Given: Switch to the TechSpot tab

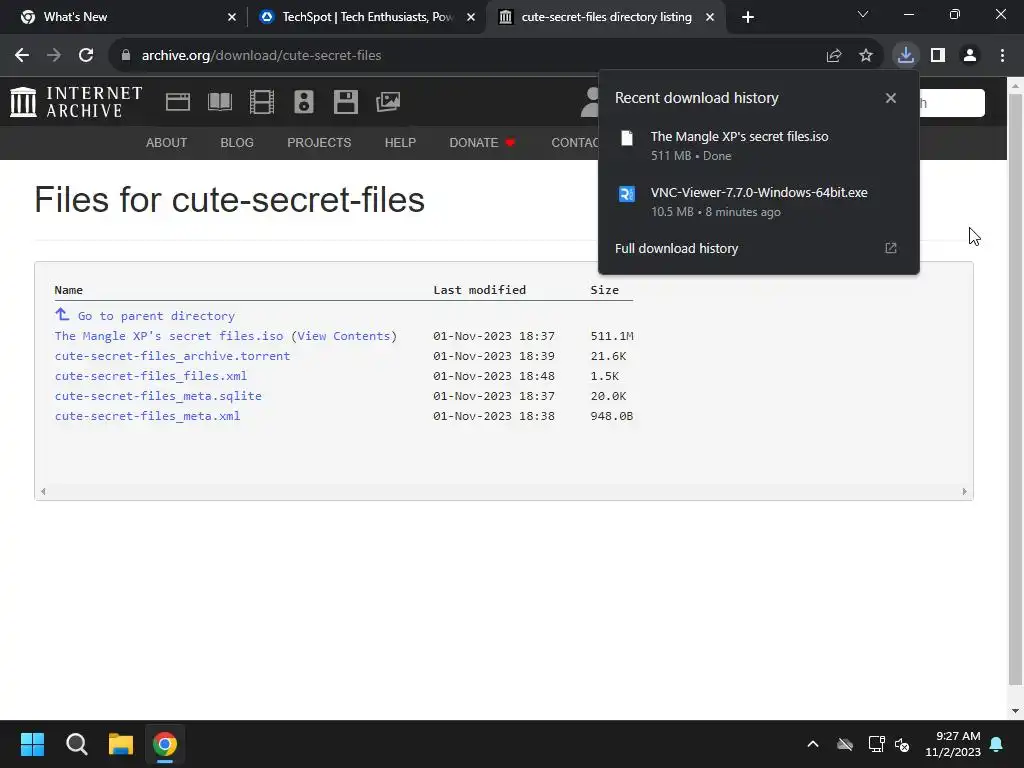Looking at the screenshot, I should [366, 17].
